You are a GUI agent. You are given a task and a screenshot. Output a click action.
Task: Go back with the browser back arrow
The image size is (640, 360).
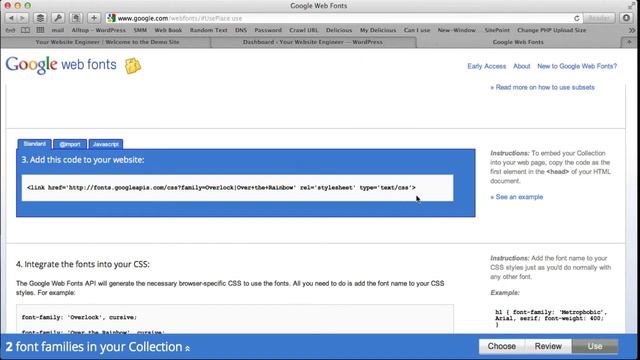pyautogui.click(x=11, y=18)
